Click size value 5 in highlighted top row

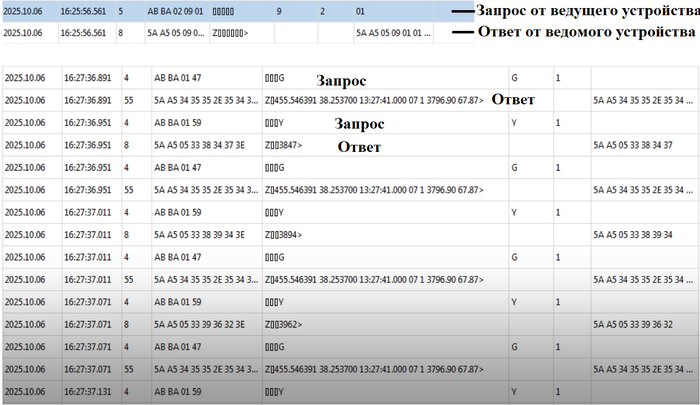[x=121, y=11]
